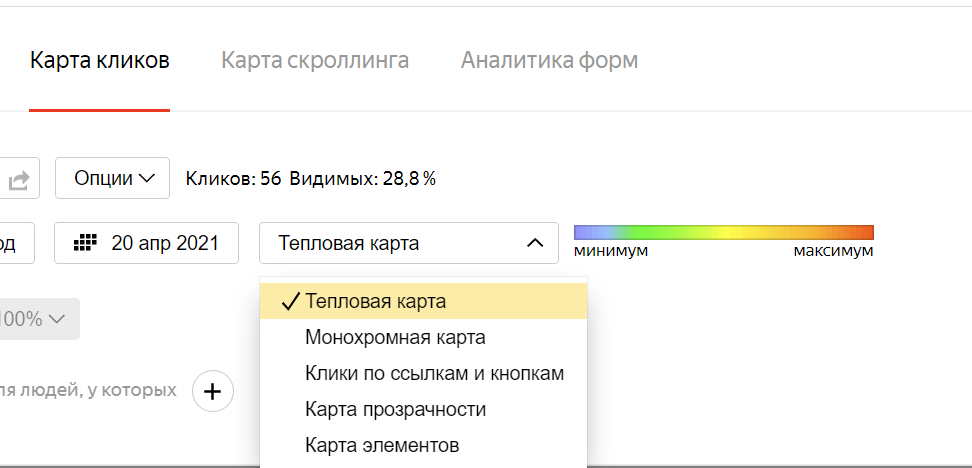Switch to Карта скроллинга tab
Screen dimensions: 972x468
pyautogui.click(x=315, y=61)
